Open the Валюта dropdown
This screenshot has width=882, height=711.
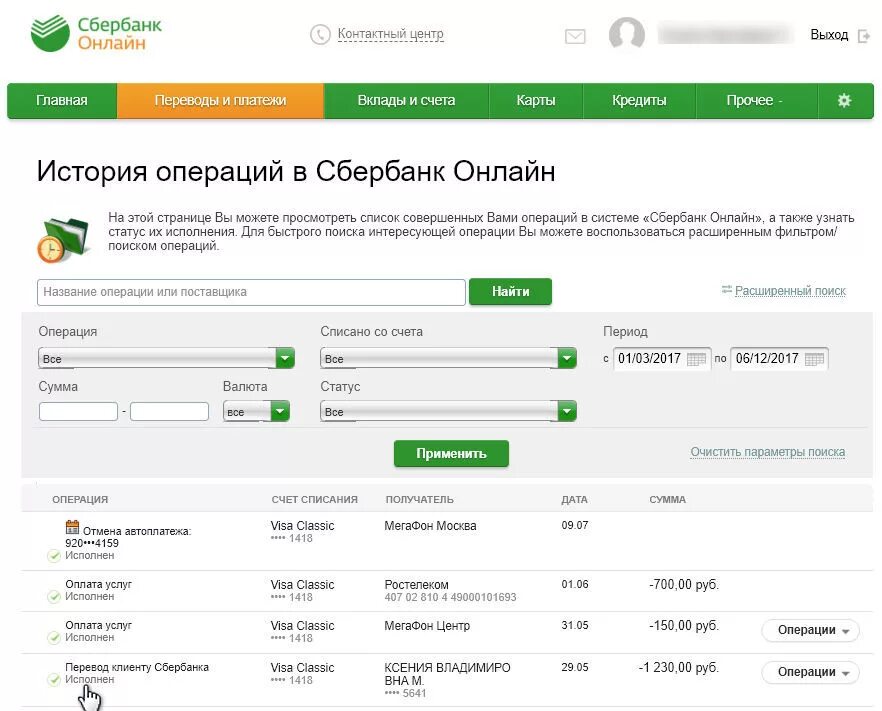(x=256, y=411)
